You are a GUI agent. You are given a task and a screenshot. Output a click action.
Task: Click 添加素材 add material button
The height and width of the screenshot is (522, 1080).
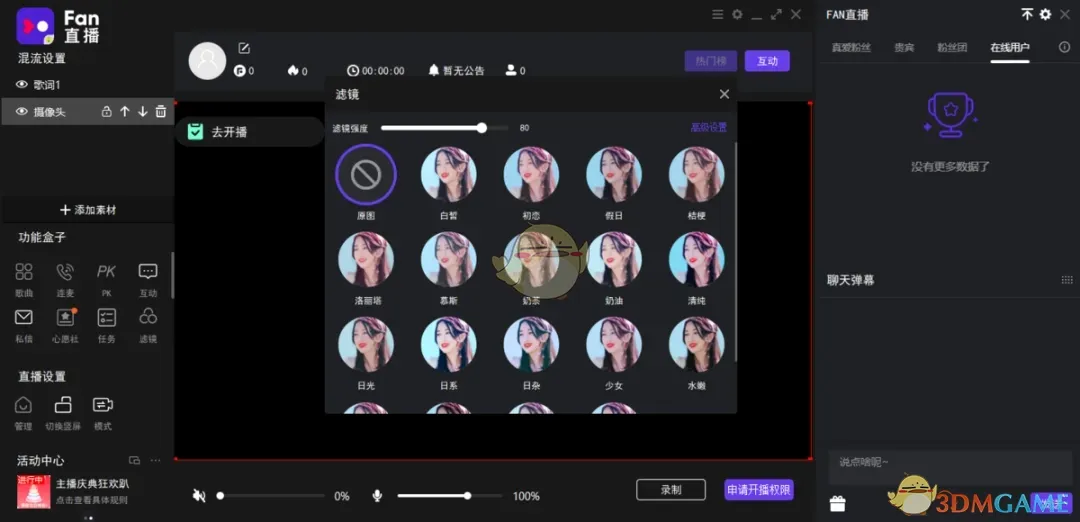87,210
